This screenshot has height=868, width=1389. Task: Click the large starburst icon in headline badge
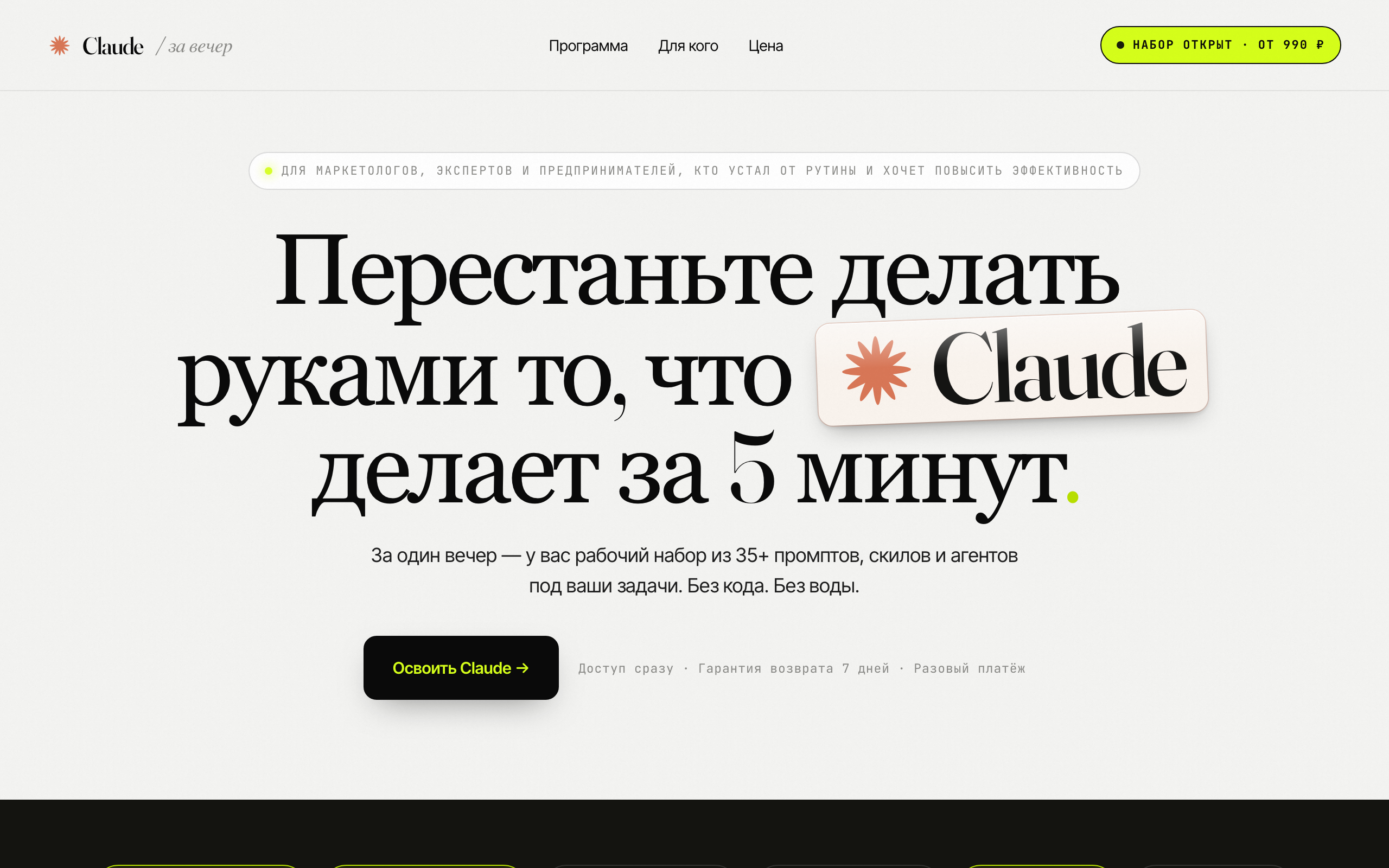[x=876, y=371]
